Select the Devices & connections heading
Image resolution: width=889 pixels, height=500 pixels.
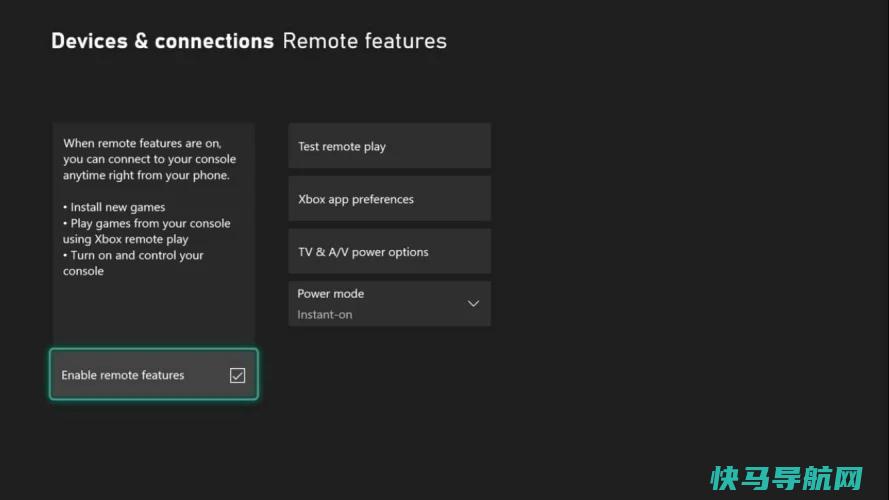163,41
